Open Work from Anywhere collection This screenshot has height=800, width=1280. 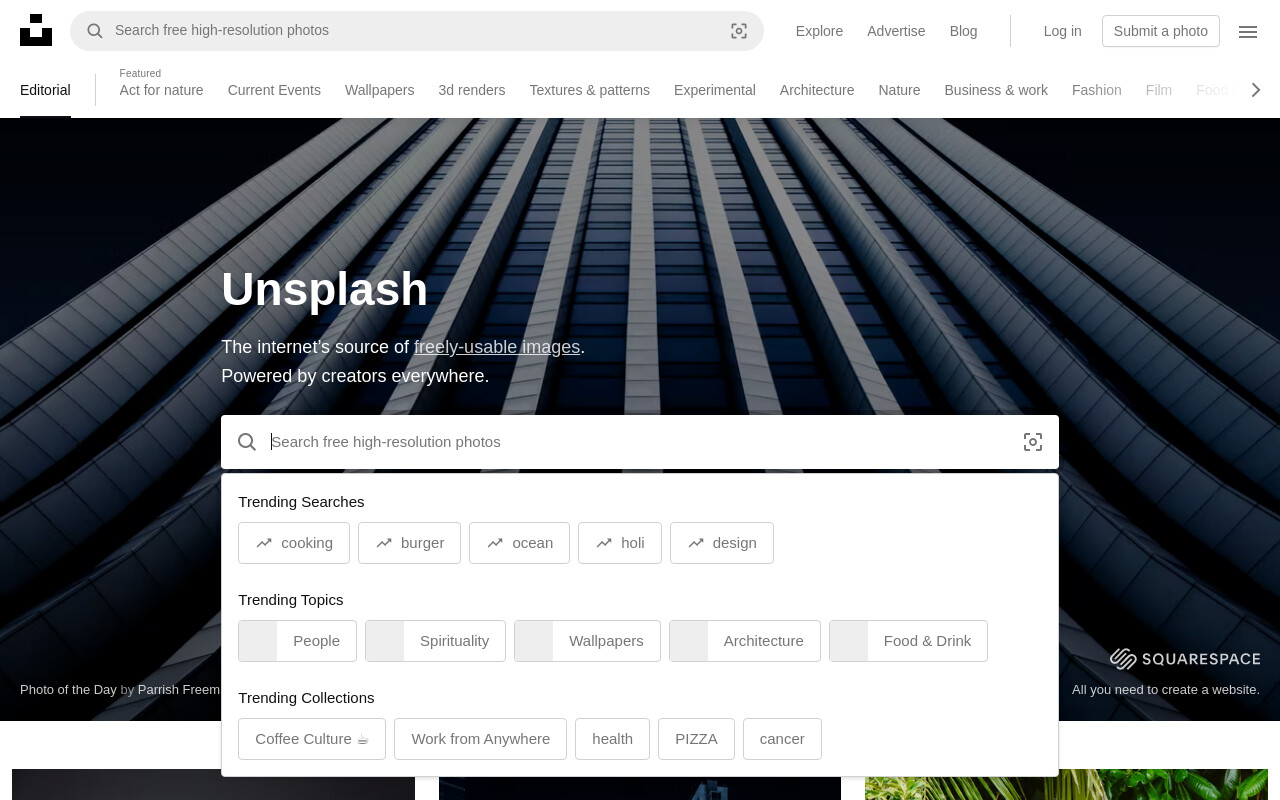(480, 739)
